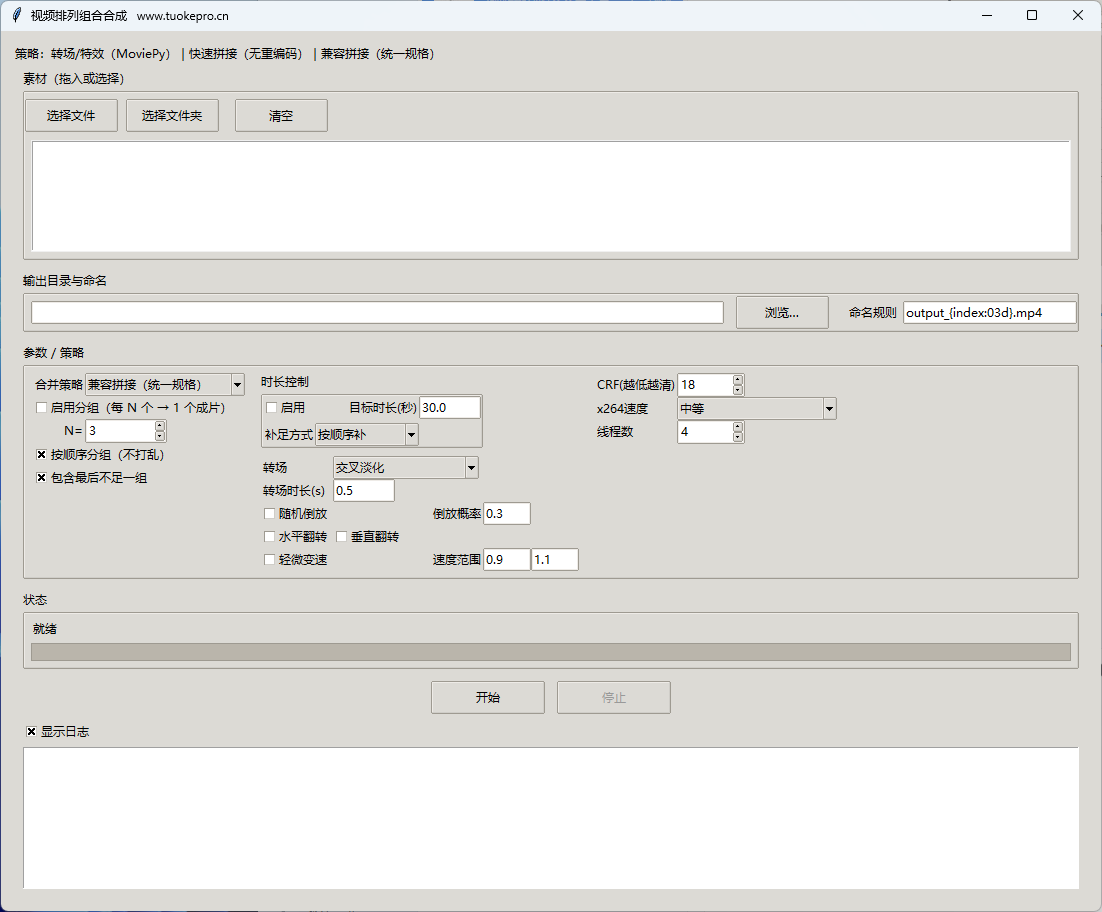The width and height of the screenshot is (1102, 912).
Task: Click the 浏览... browse button
Action: 781,313
